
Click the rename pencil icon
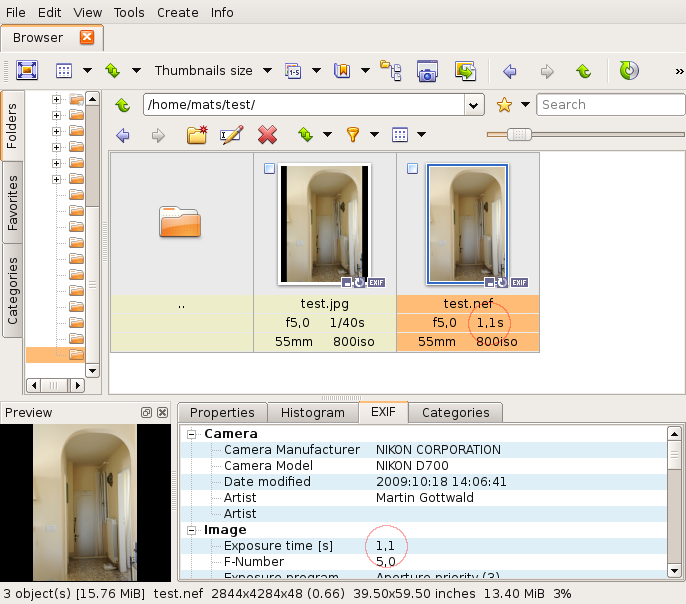231,135
